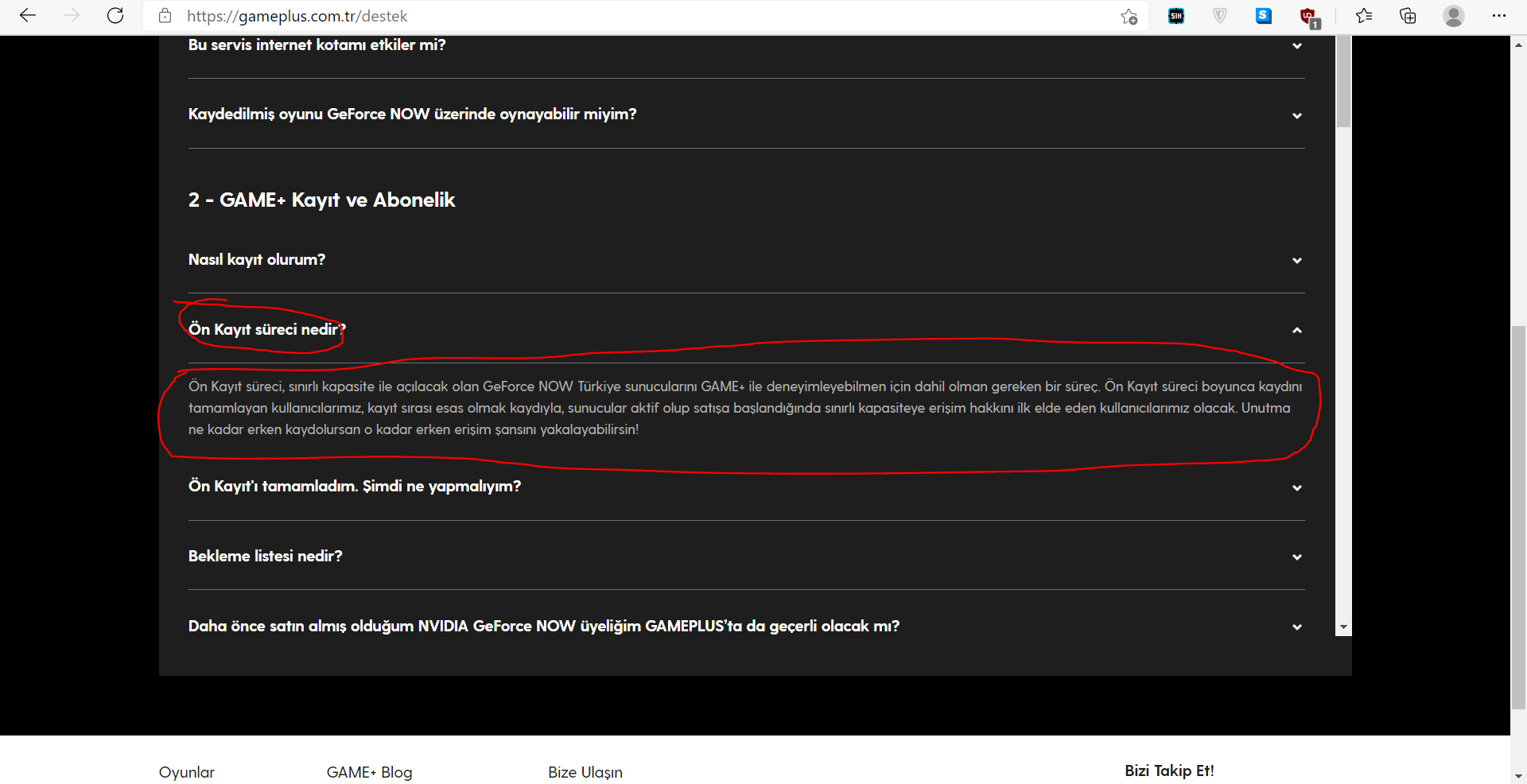Open the browser Settings and more menu
The width and height of the screenshot is (1527, 784).
pos(1499,16)
